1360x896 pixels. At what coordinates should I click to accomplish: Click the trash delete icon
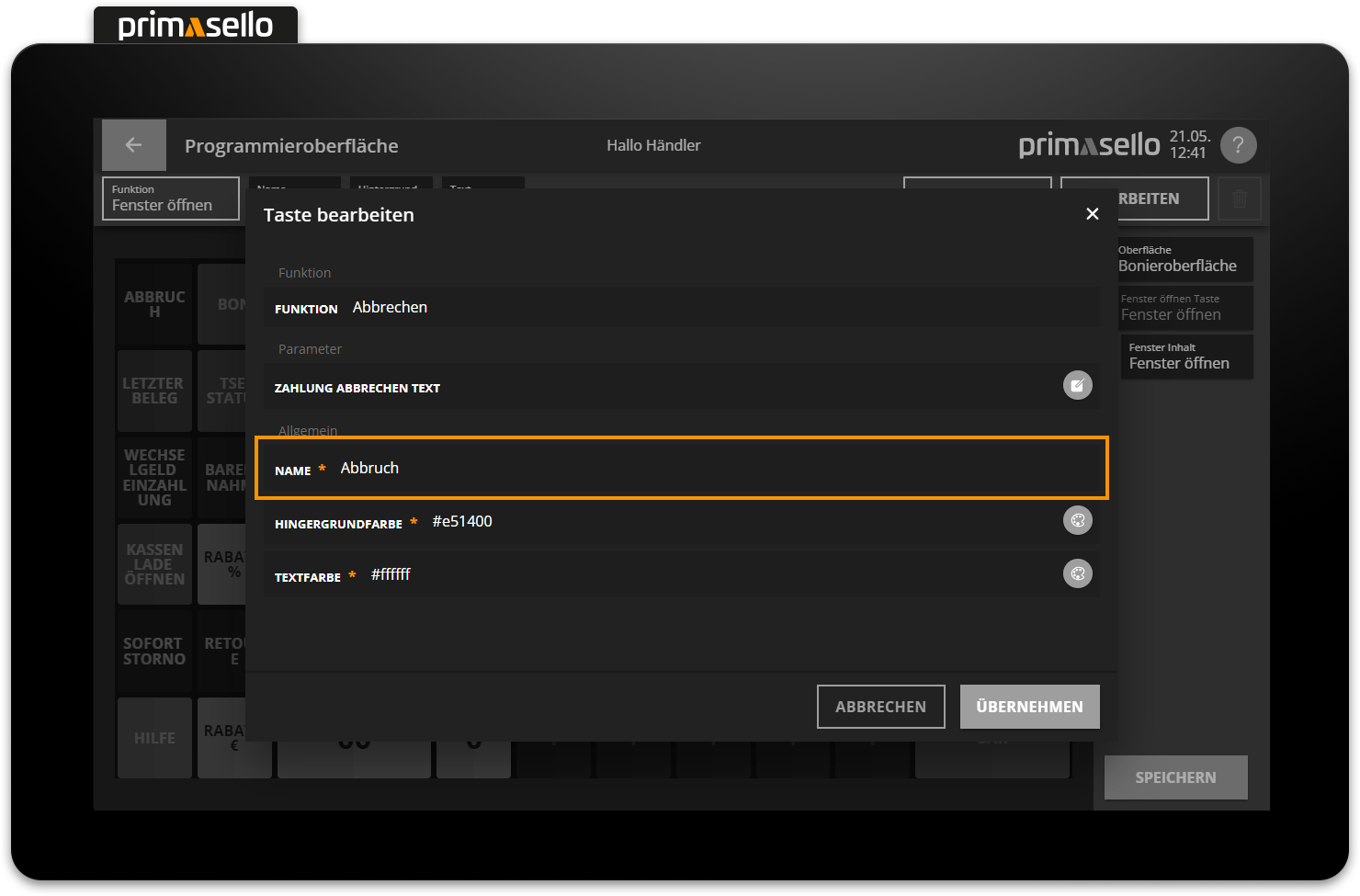click(x=1239, y=198)
